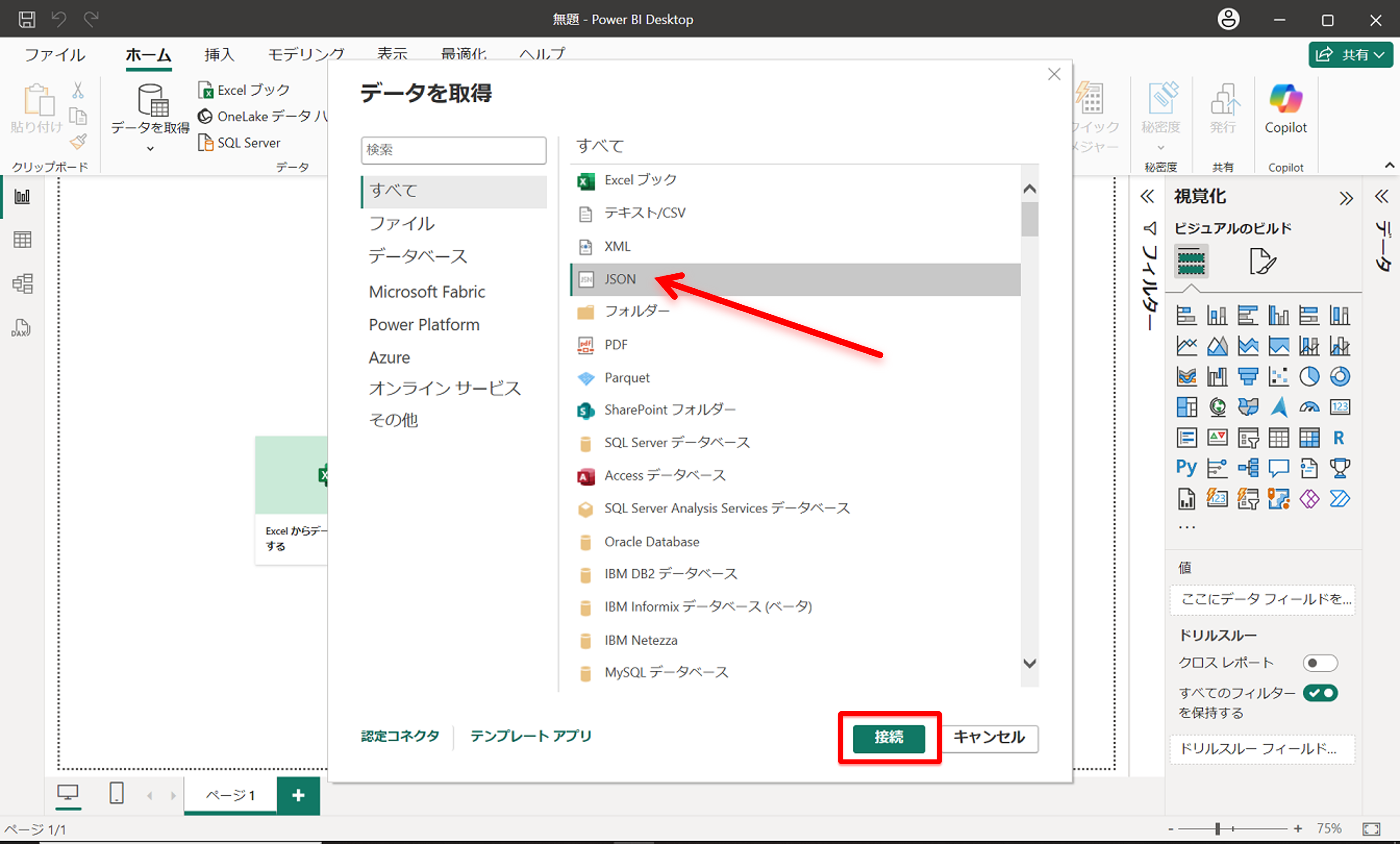Click the 検索 search field
Image resolution: width=1400 pixels, height=844 pixels.
(x=454, y=150)
